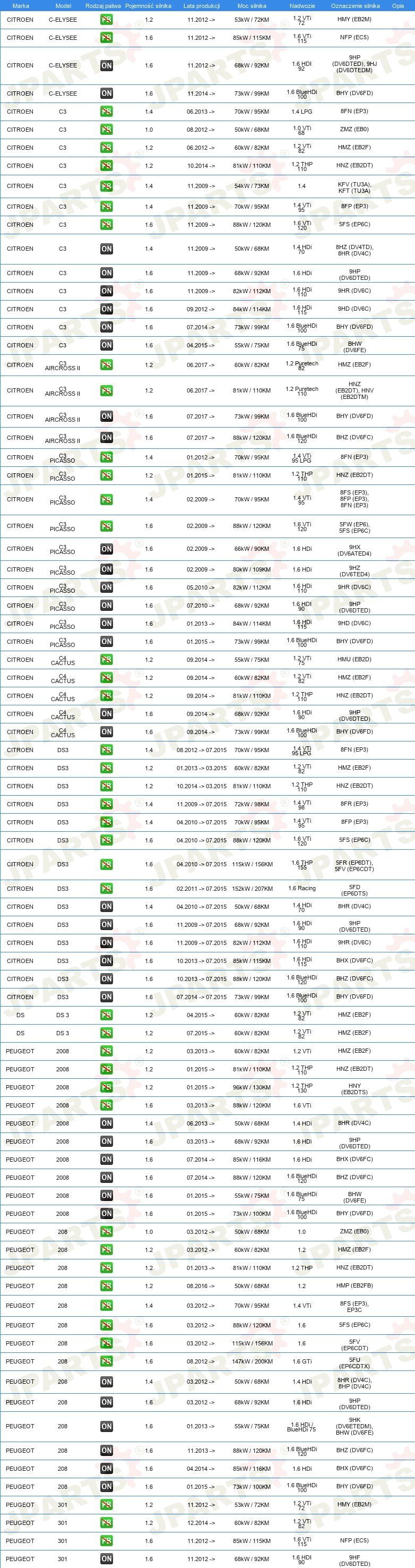The image size is (415, 1568).
Task: Click PB icon in DS 3 07.2015 row
Action: click(x=107, y=1034)
